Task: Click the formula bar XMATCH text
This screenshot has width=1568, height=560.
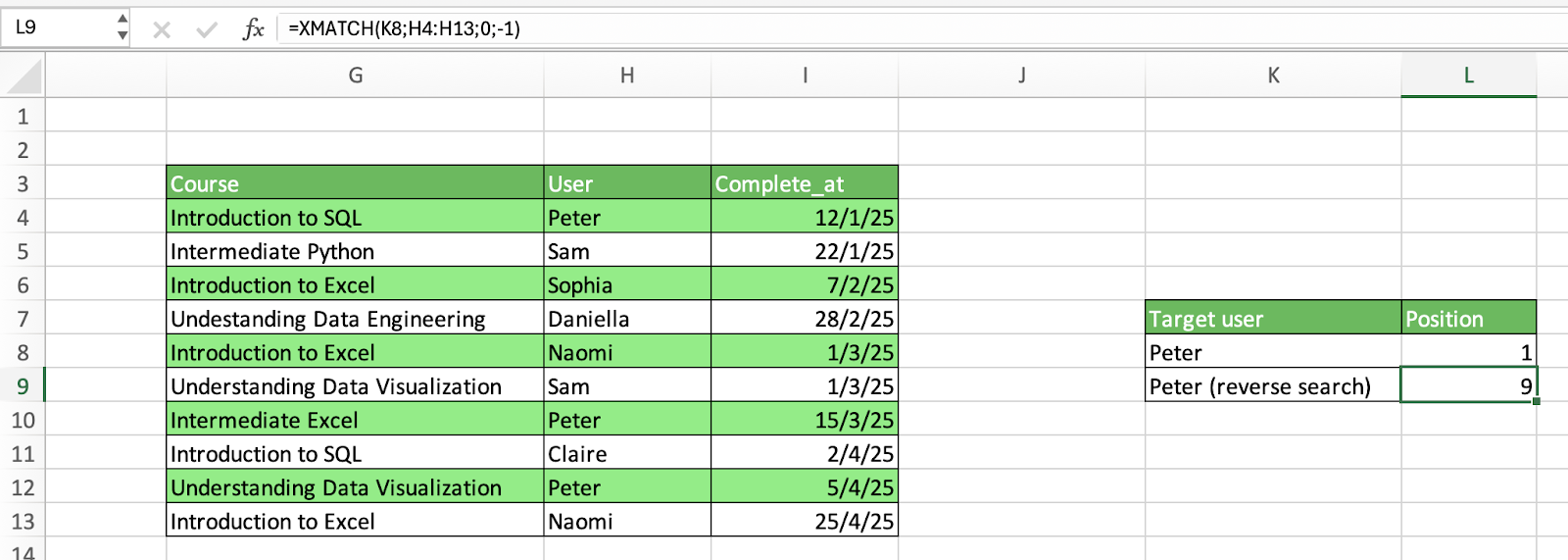Action: pyautogui.click(x=404, y=28)
